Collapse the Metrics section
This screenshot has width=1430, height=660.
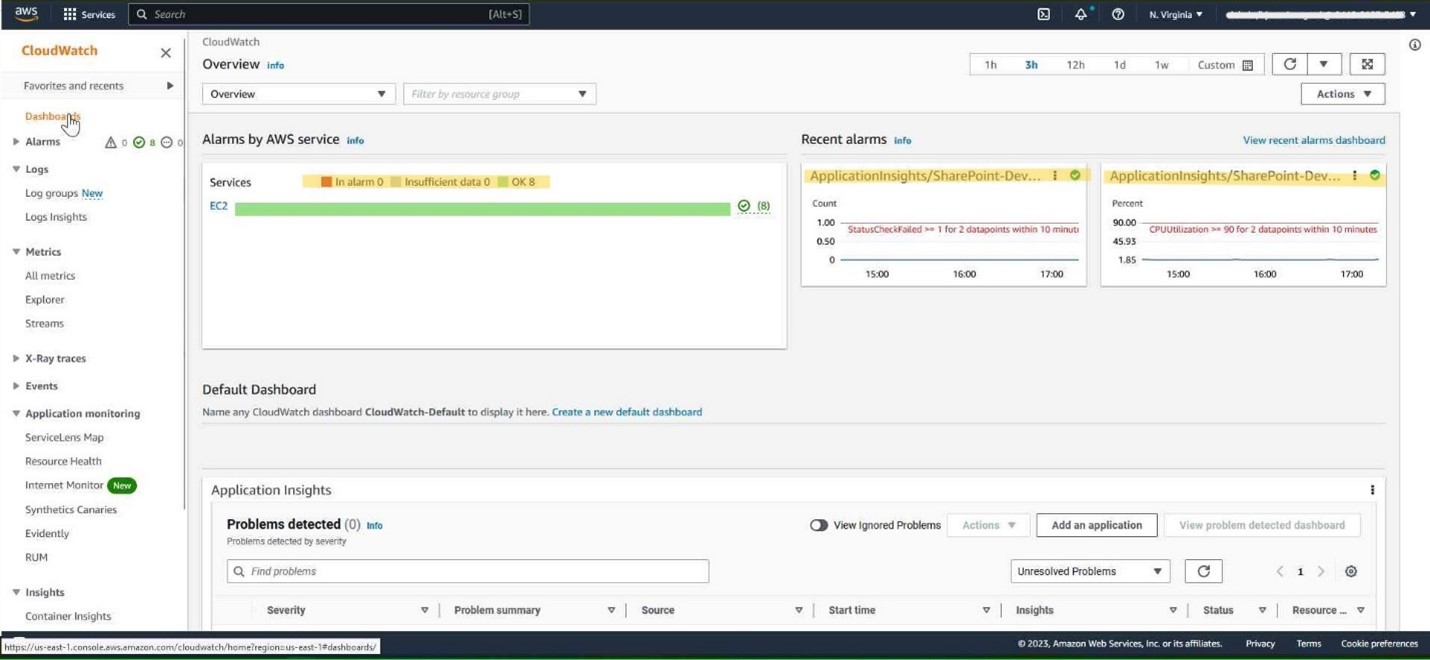[x=16, y=252]
